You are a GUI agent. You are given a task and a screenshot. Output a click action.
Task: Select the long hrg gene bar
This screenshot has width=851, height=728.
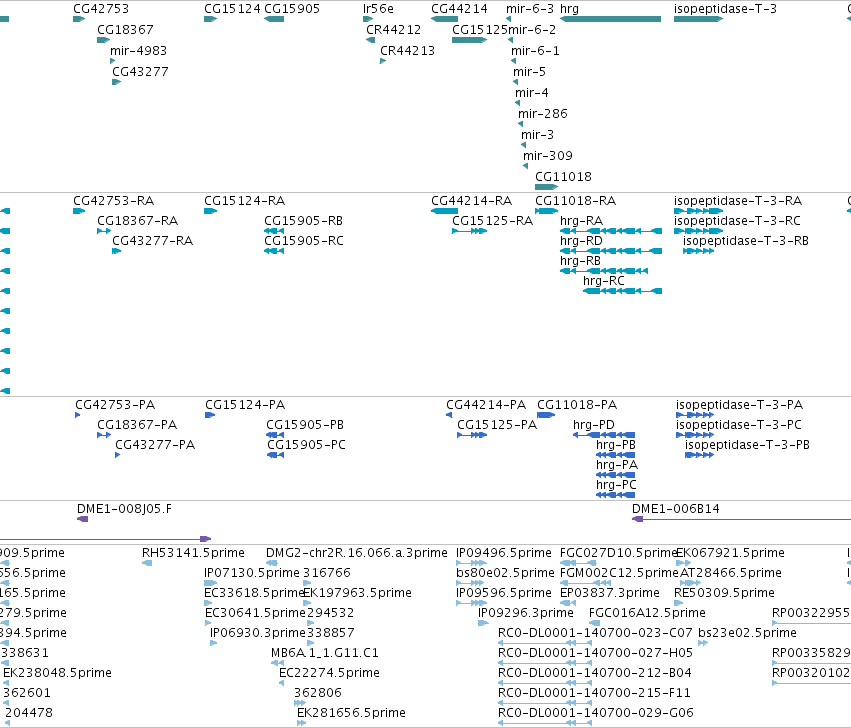[x=611, y=19]
